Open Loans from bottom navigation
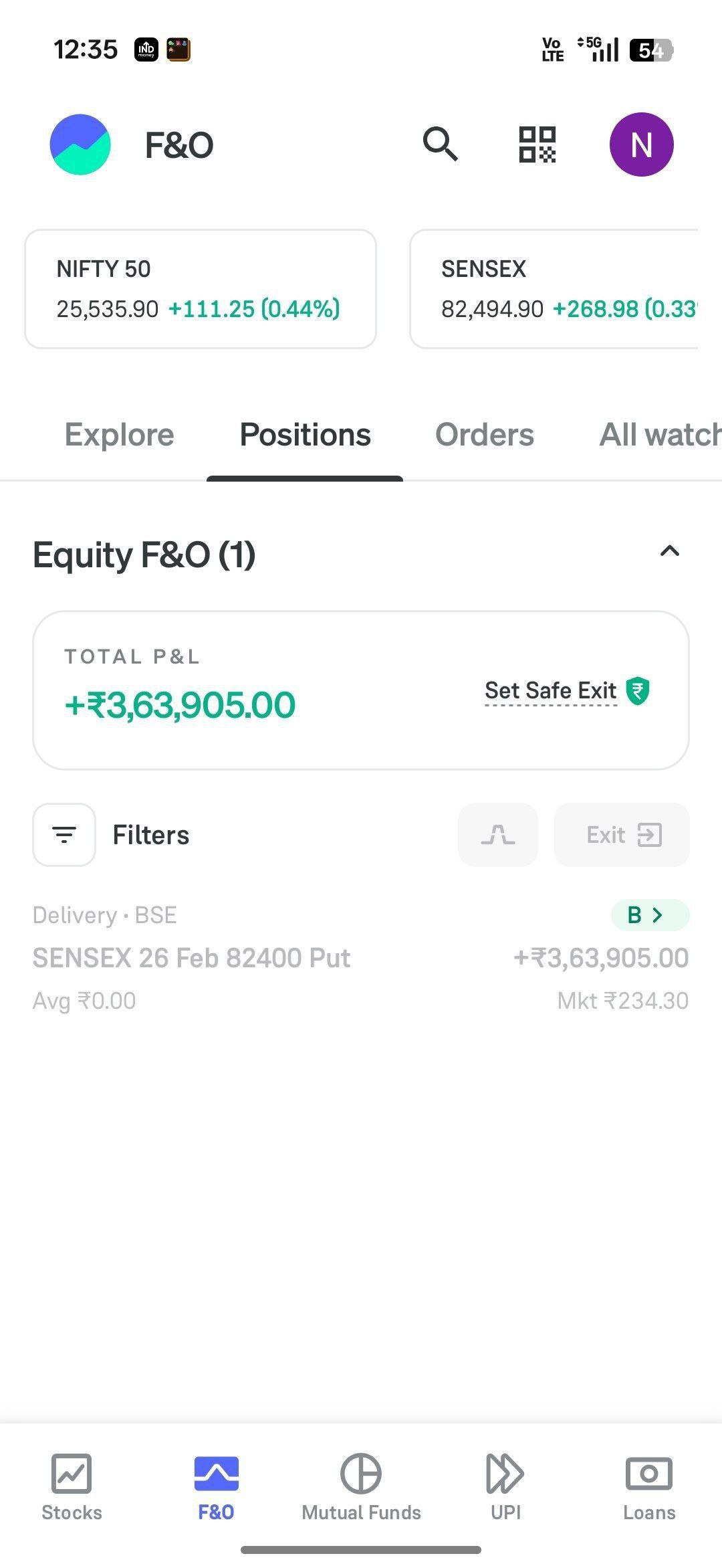Image resolution: width=722 pixels, height=1568 pixels. tap(649, 1488)
